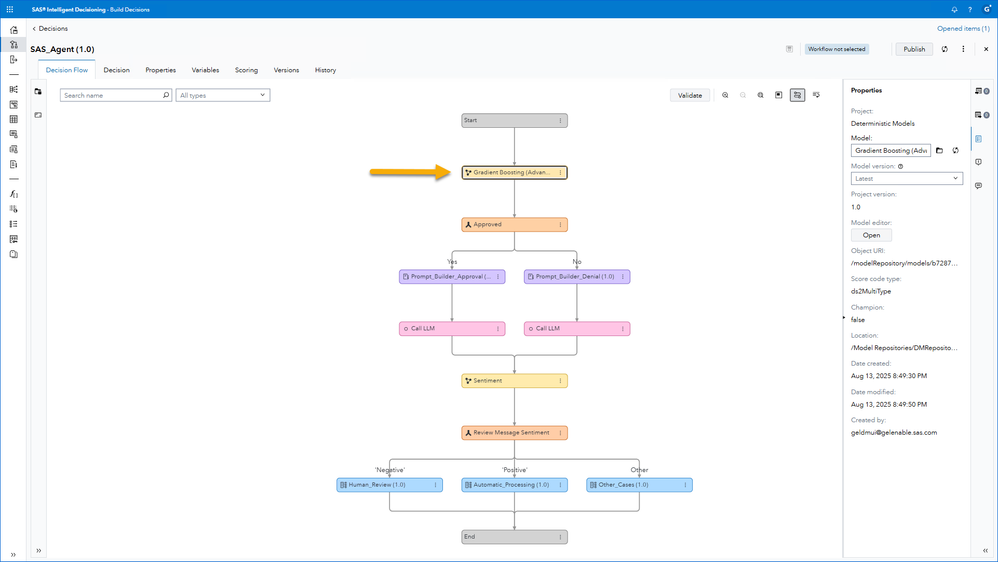This screenshot has width=998, height=562.
Task: Open the All types dropdown
Action: tap(223, 95)
